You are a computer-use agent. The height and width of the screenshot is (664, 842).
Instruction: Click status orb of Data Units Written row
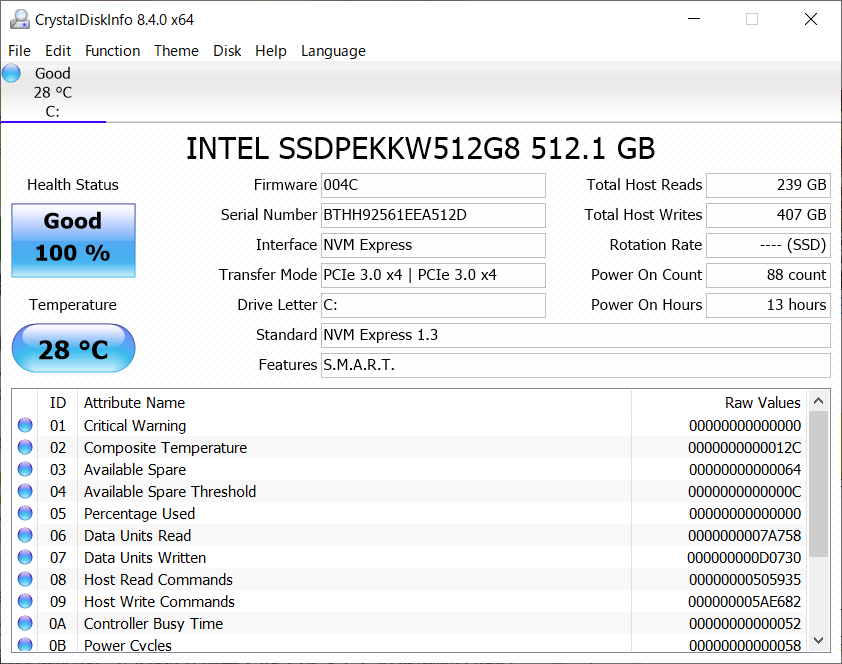pyautogui.click(x=25, y=557)
